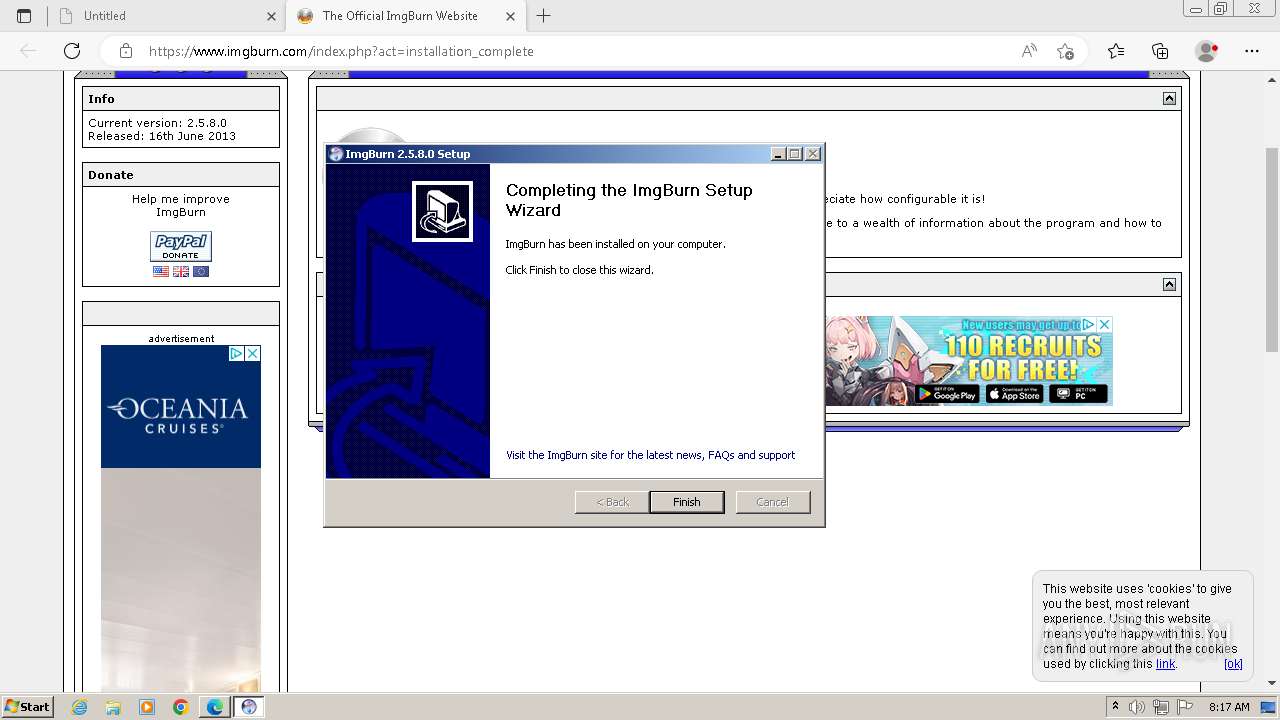1280x720 pixels.
Task: Open the network tray icon
Action: pyautogui.click(x=1160, y=707)
